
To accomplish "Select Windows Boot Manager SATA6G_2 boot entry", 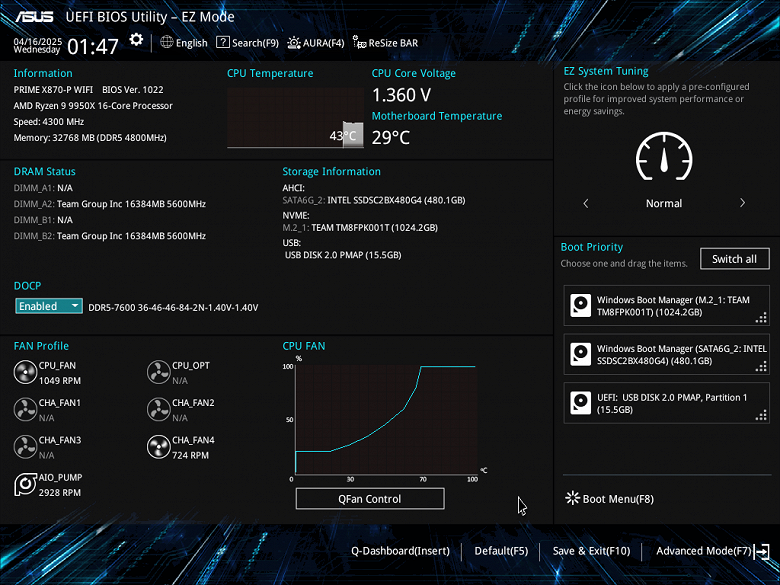I will point(667,354).
